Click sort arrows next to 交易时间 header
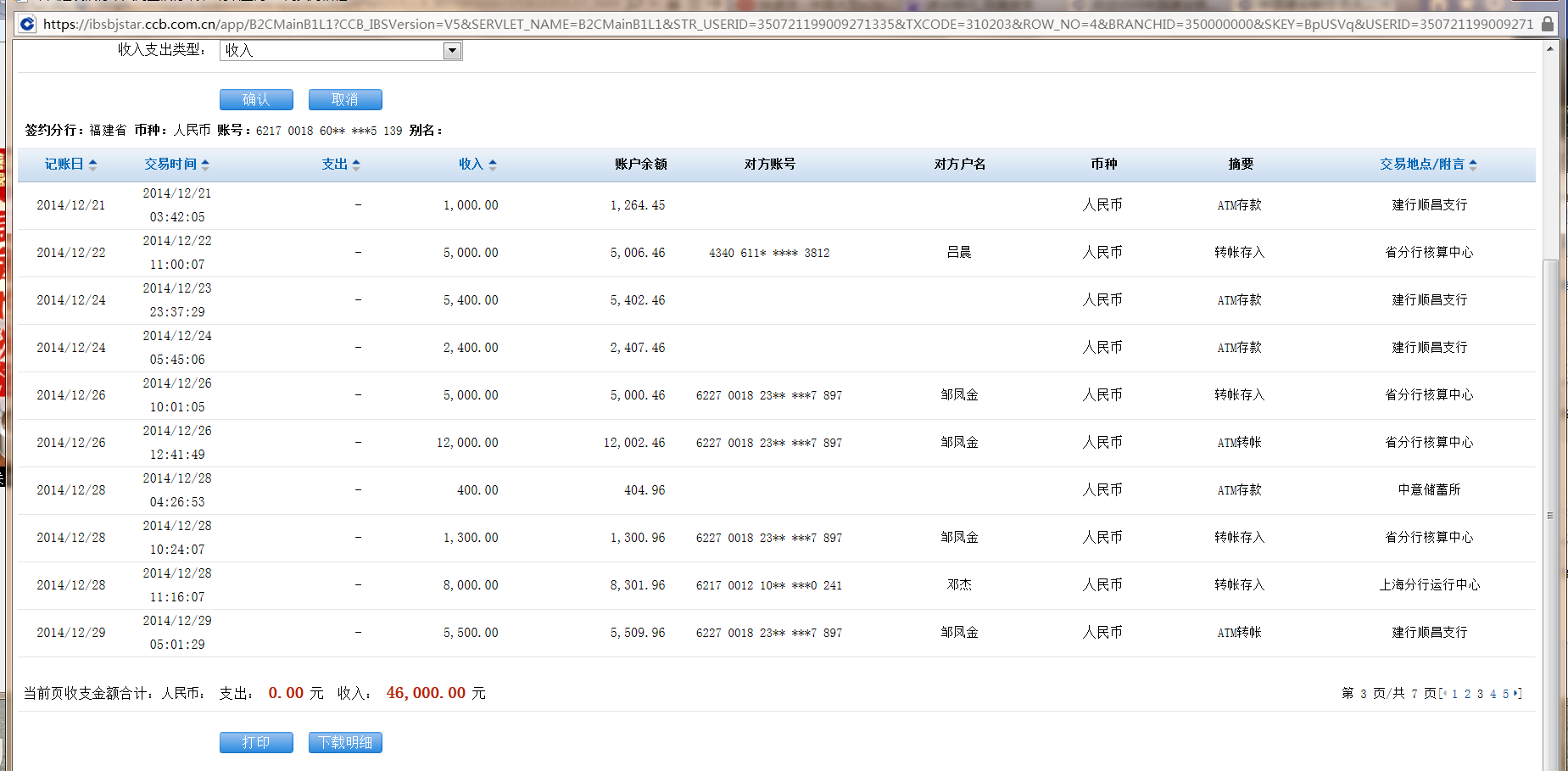Image resolution: width=1568 pixels, height=771 pixels. coord(205,165)
